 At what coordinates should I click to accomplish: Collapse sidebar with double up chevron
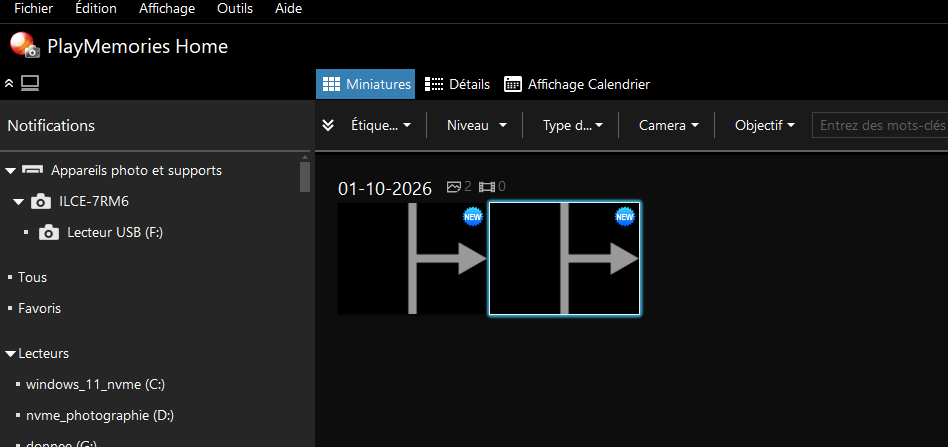click(9, 84)
